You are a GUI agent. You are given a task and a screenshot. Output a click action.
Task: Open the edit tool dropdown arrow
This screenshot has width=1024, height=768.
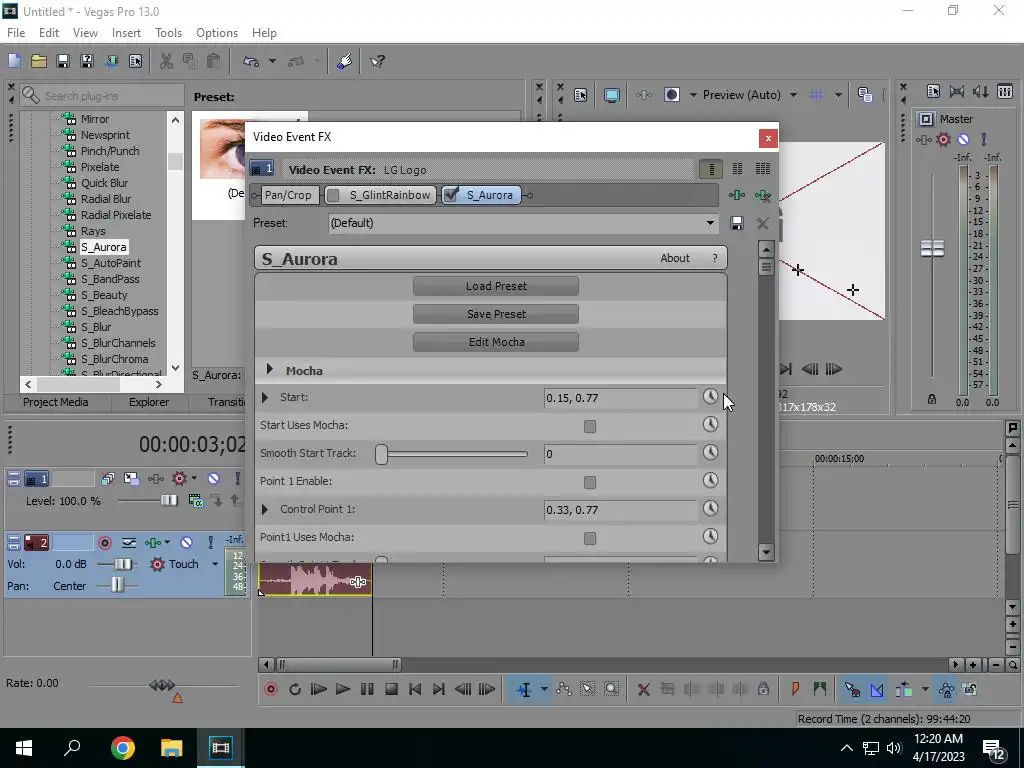click(543, 689)
